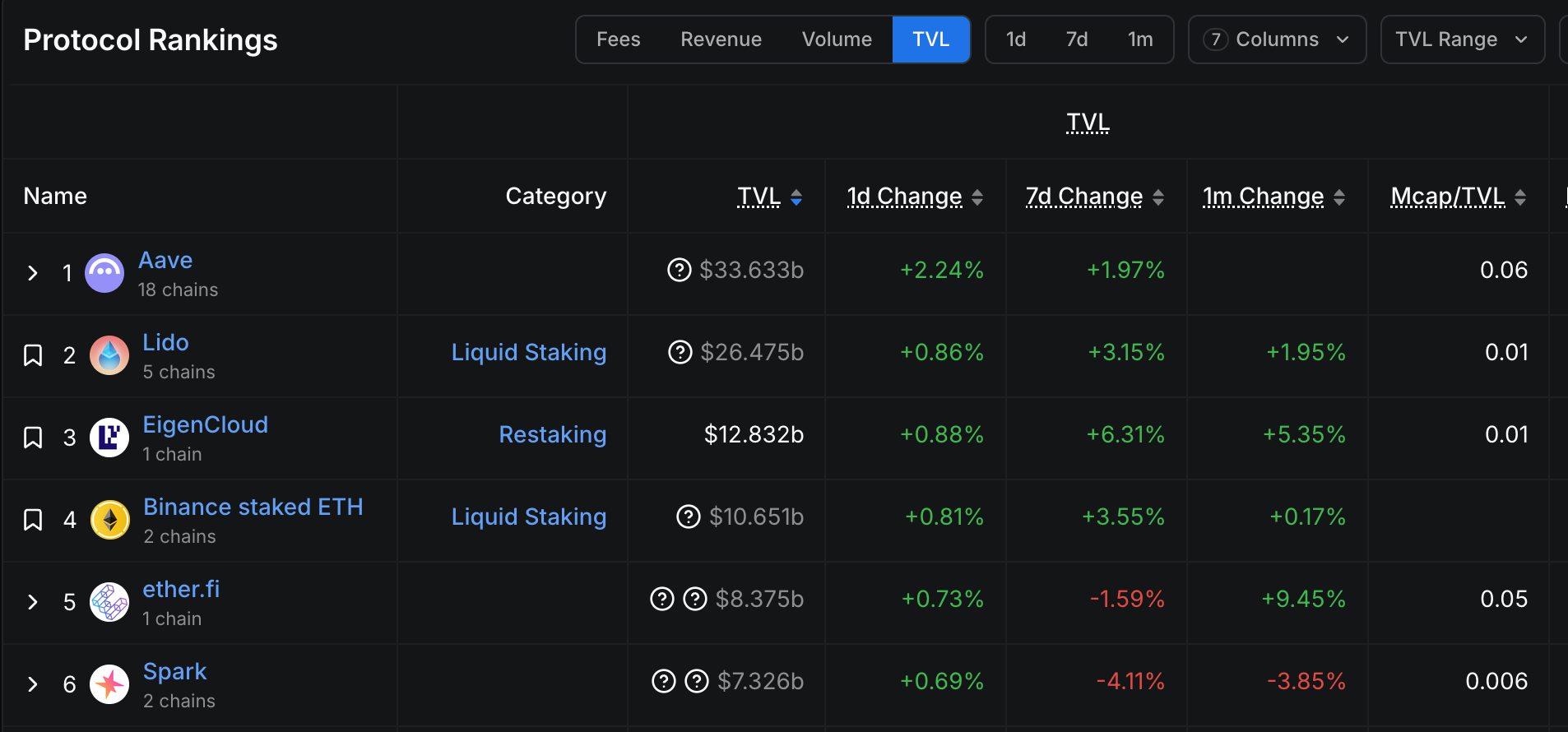Click the help icon next to Lido's $26.475b

680,352
